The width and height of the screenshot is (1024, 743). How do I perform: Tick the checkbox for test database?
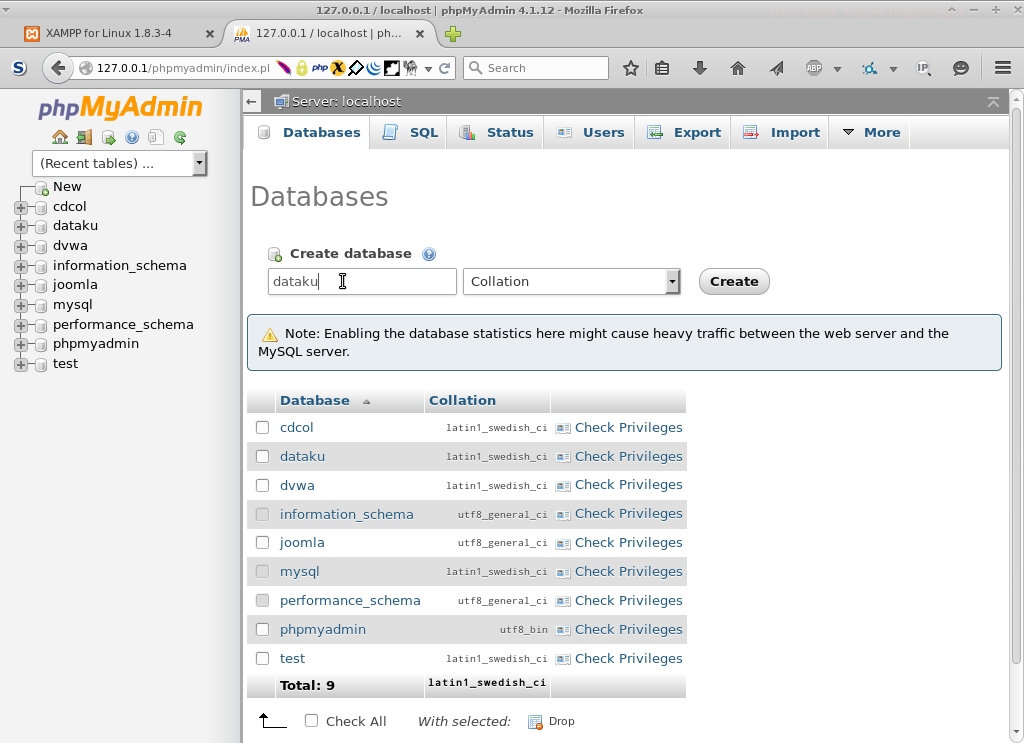pyautogui.click(x=263, y=658)
